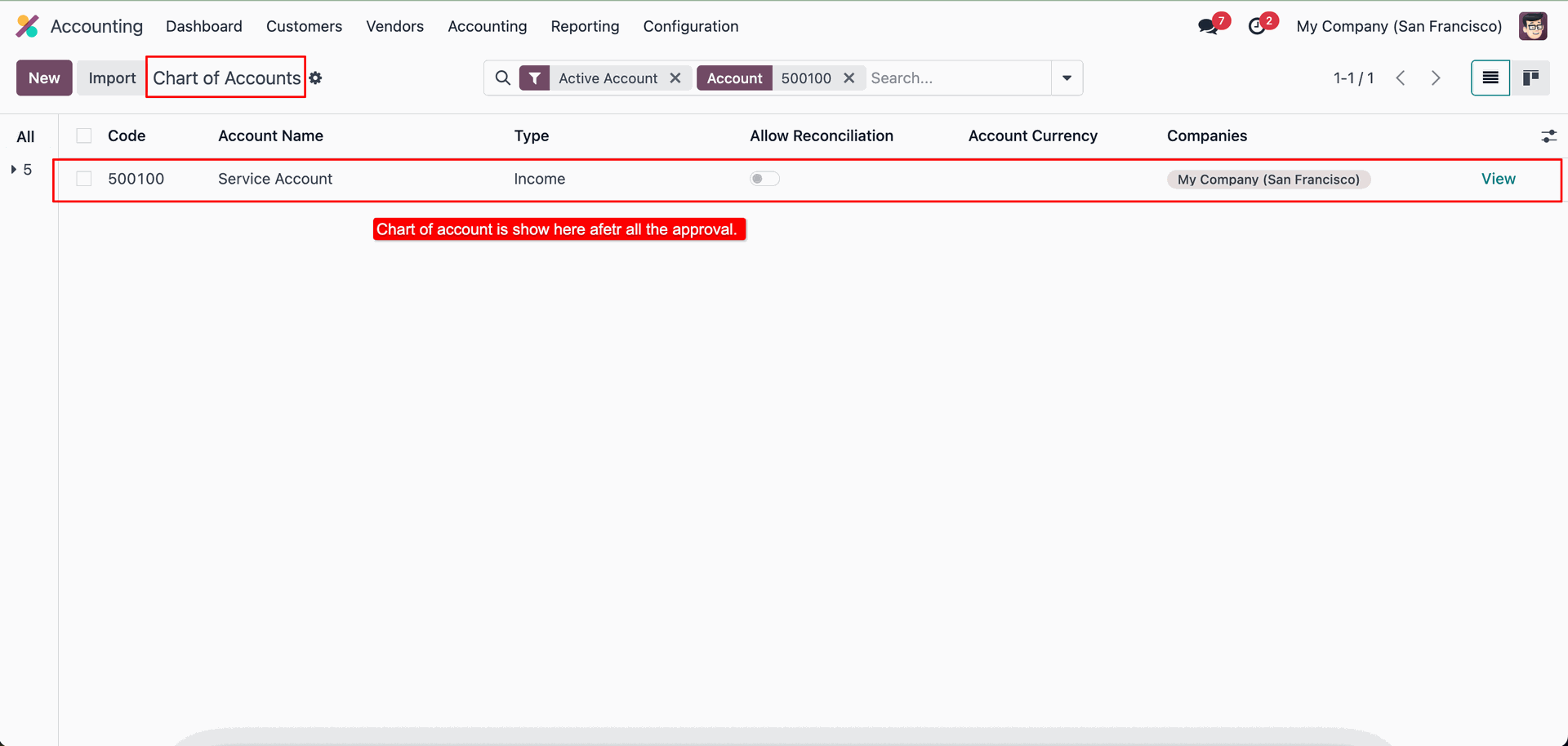This screenshot has height=746, width=1568.
Task: Open the chat messages icon
Action: [1208, 26]
